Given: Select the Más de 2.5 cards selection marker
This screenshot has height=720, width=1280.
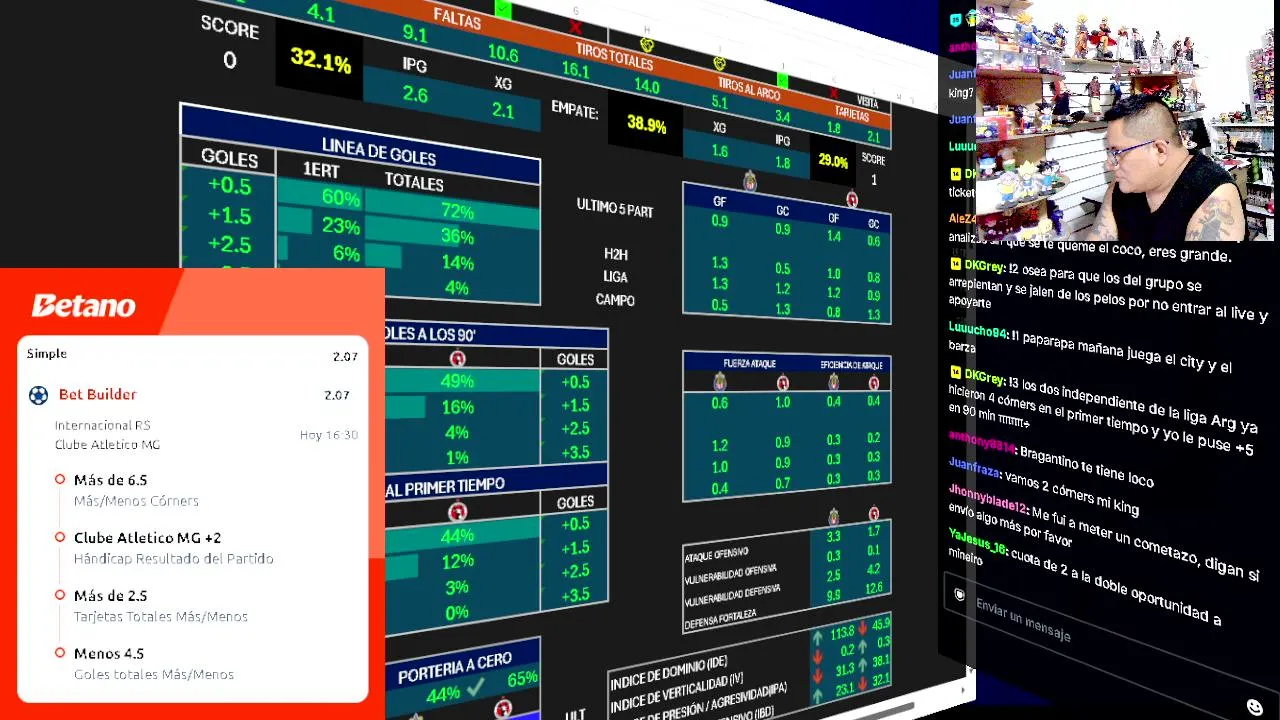Looking at the screenshot, I should pyautogui.click(x=60, y=596).
